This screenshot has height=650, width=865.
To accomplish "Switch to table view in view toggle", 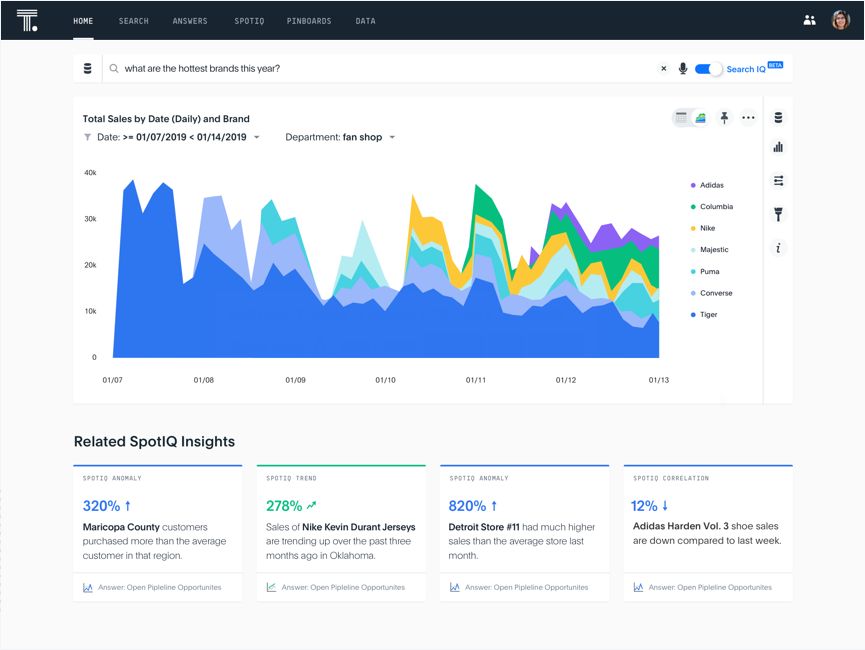I will pos(681,118).
